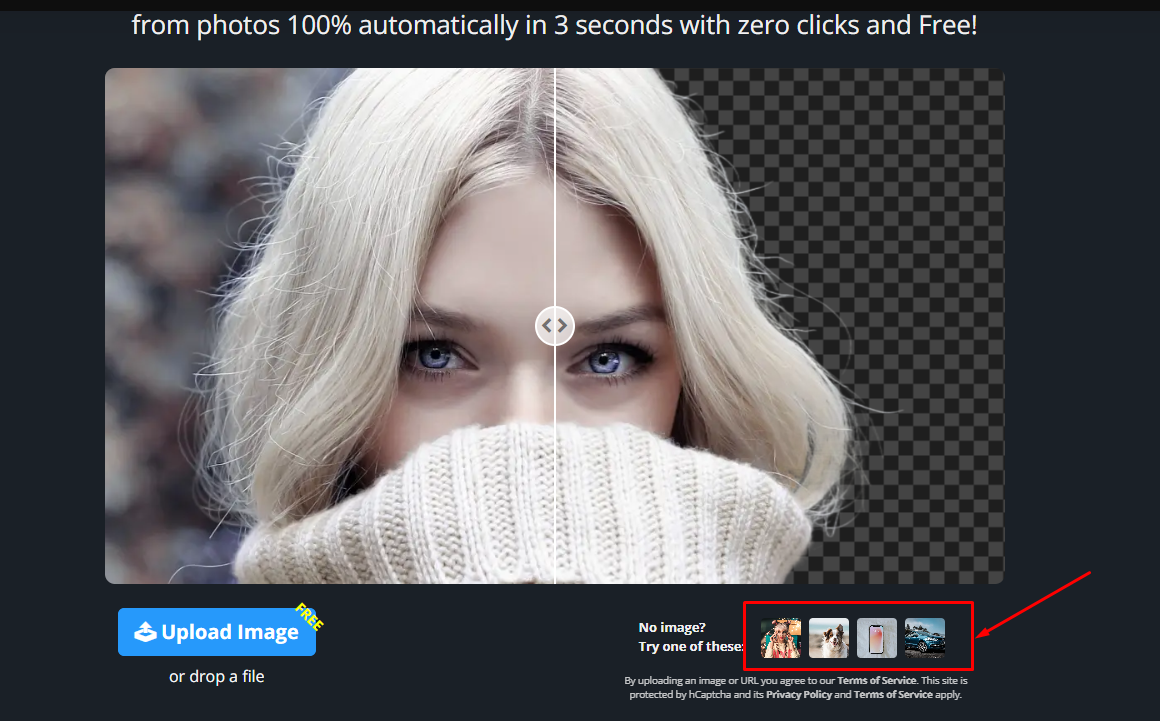Click the upload icon inside the blue button
Screen dimensions: 1160x721
[147, 631]
